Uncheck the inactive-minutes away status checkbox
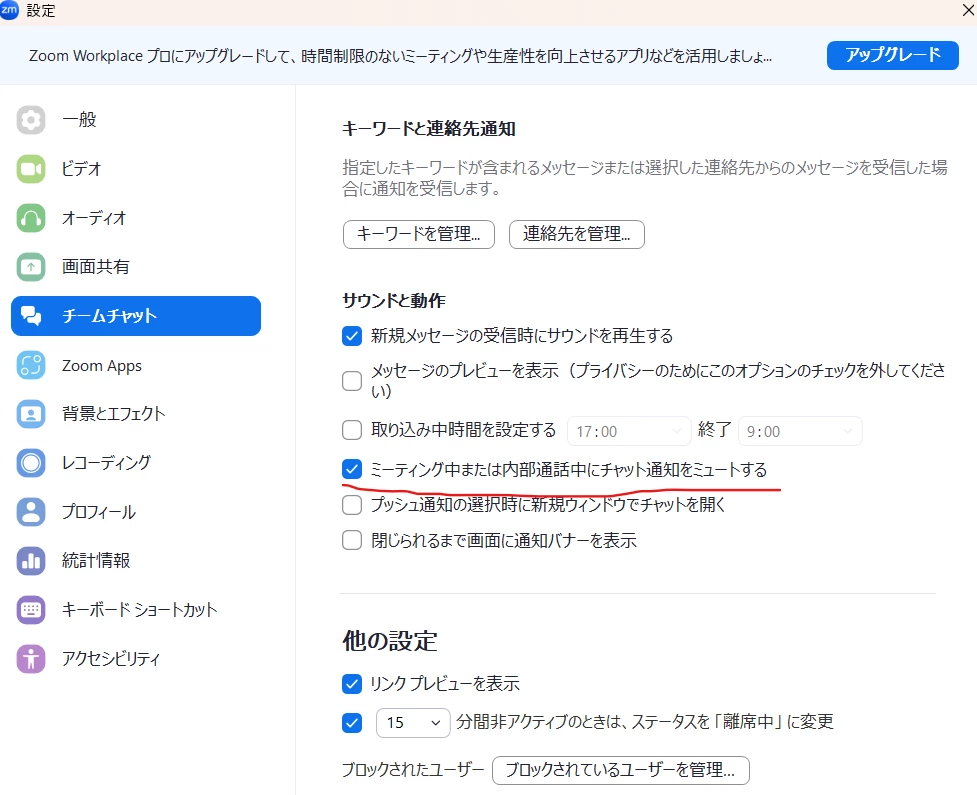The width and height of the screenshot is (977, 795). [352, 723]
